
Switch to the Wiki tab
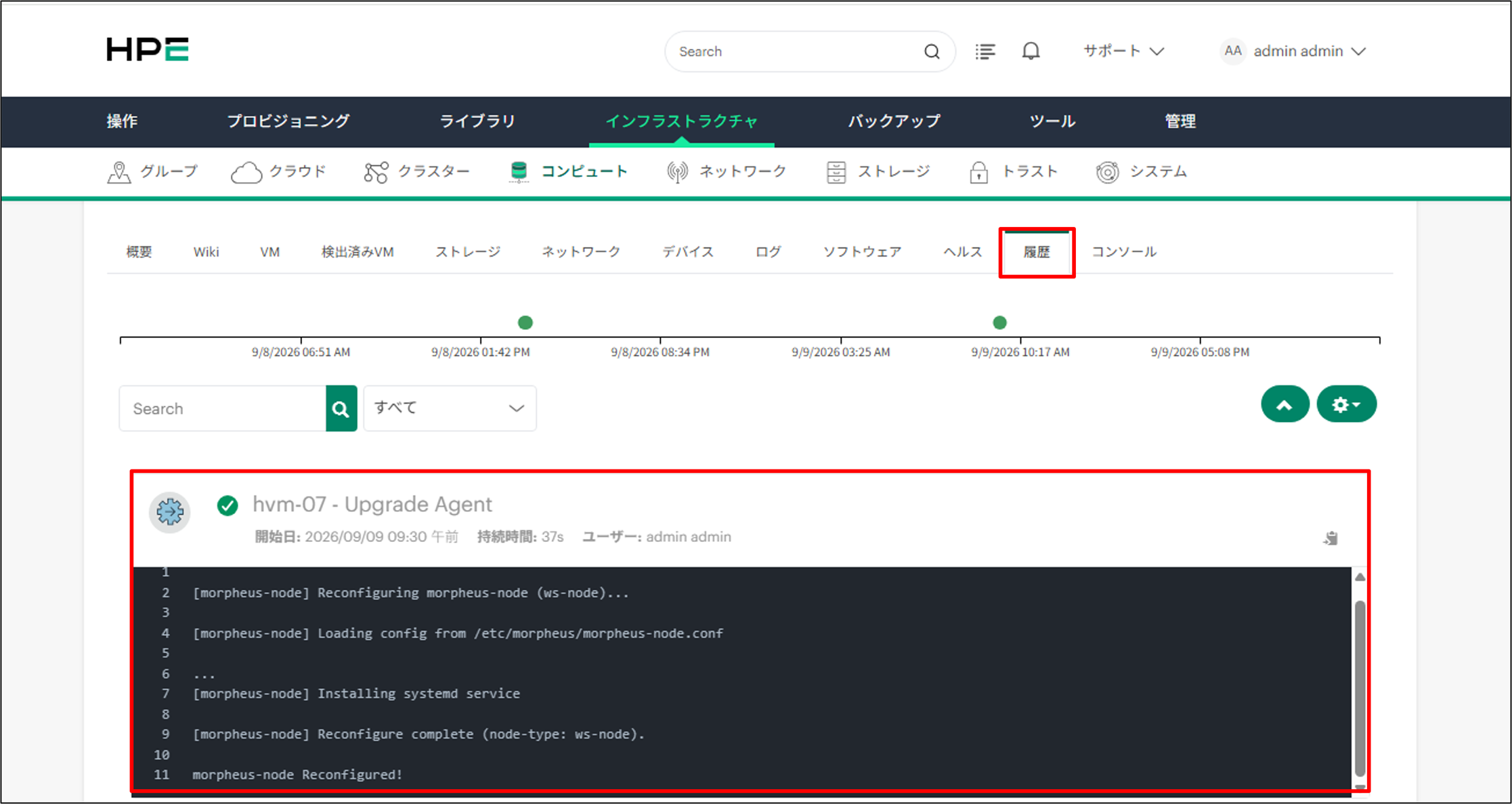206,252
